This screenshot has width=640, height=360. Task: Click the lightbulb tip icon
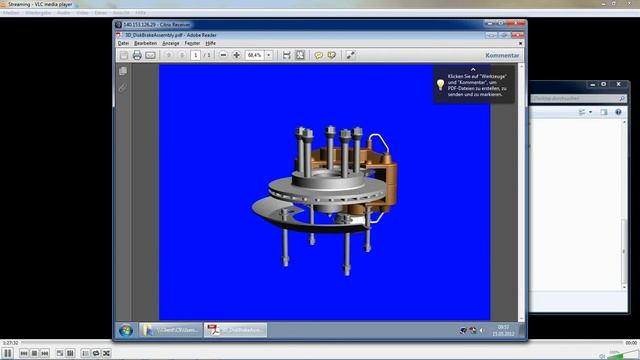[x=440, y=84]
